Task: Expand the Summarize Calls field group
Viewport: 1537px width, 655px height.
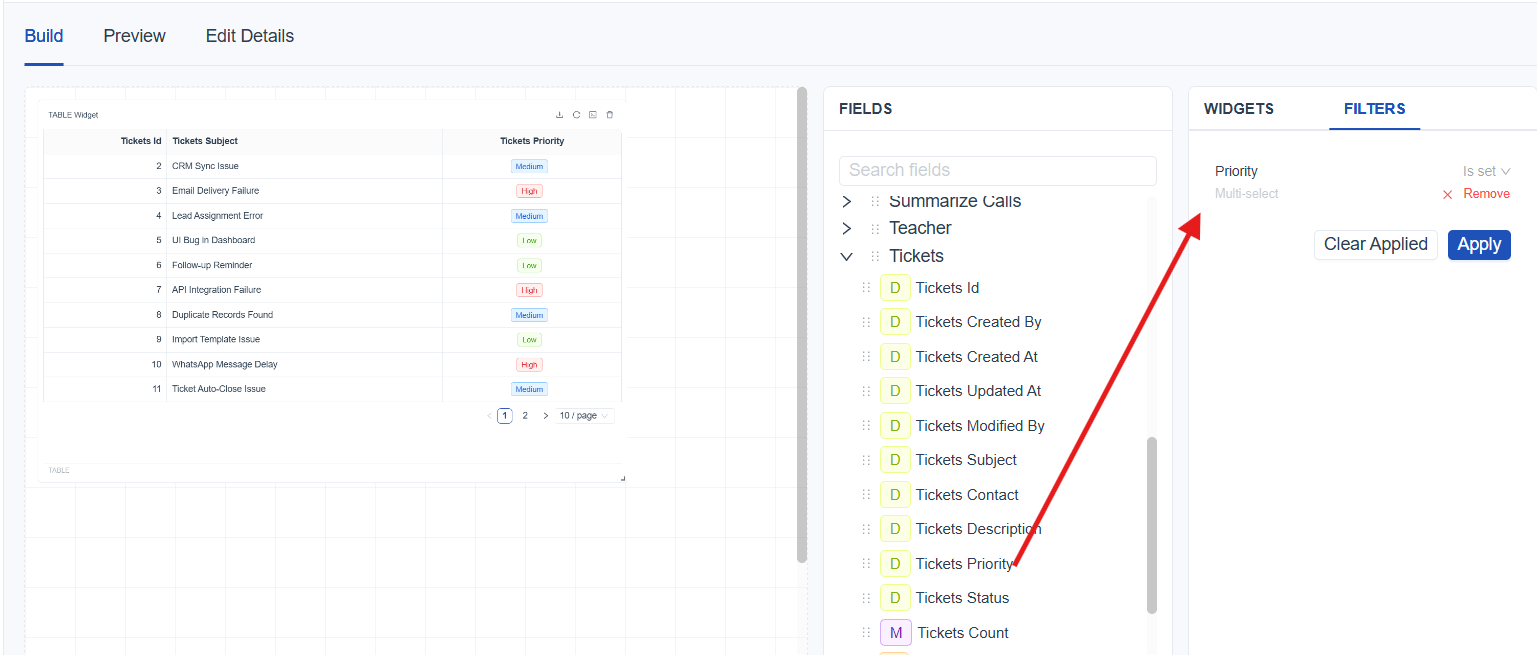Action: [847, 202]
